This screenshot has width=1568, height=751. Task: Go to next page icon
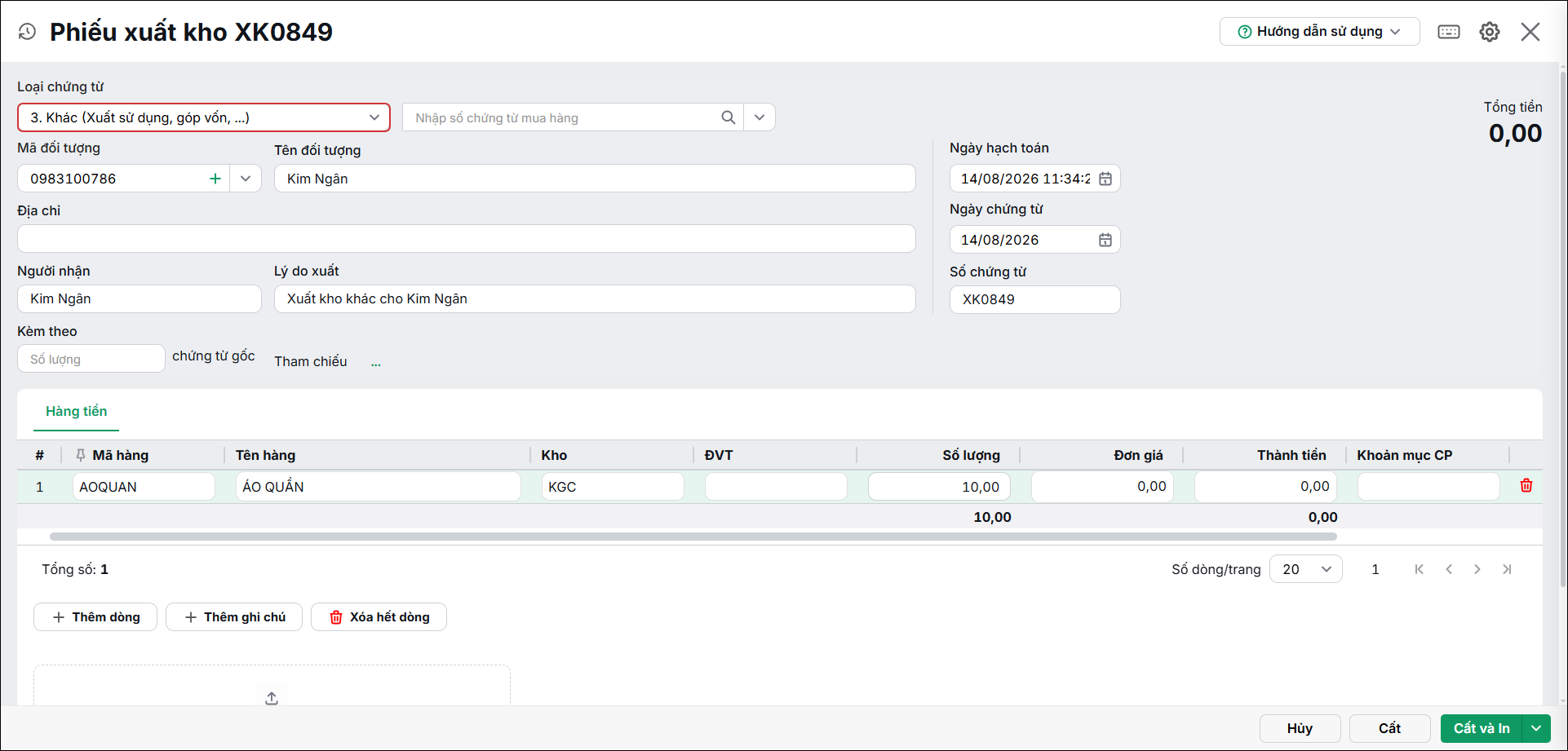[1477, 569]
